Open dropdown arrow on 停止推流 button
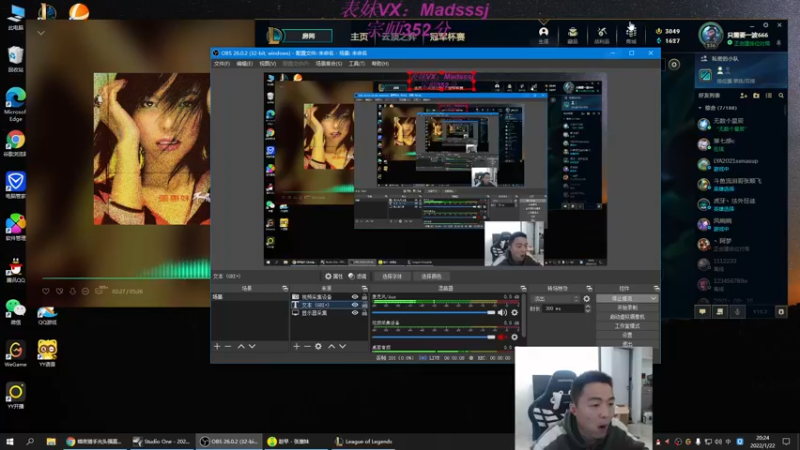This screenshot has height=450, width=800. (x=653, y=298)
